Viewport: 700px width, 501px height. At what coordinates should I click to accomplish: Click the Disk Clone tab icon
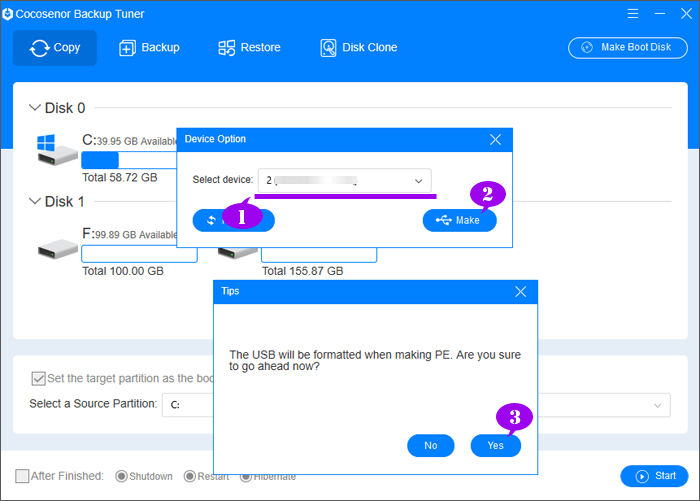click(328, 48)
